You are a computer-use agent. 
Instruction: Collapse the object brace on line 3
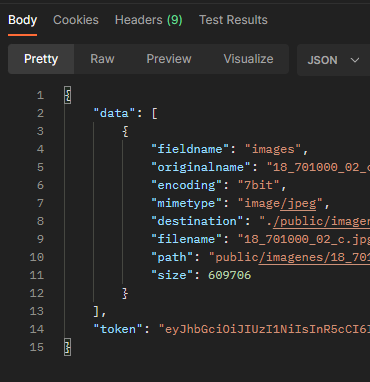[125, 131]
